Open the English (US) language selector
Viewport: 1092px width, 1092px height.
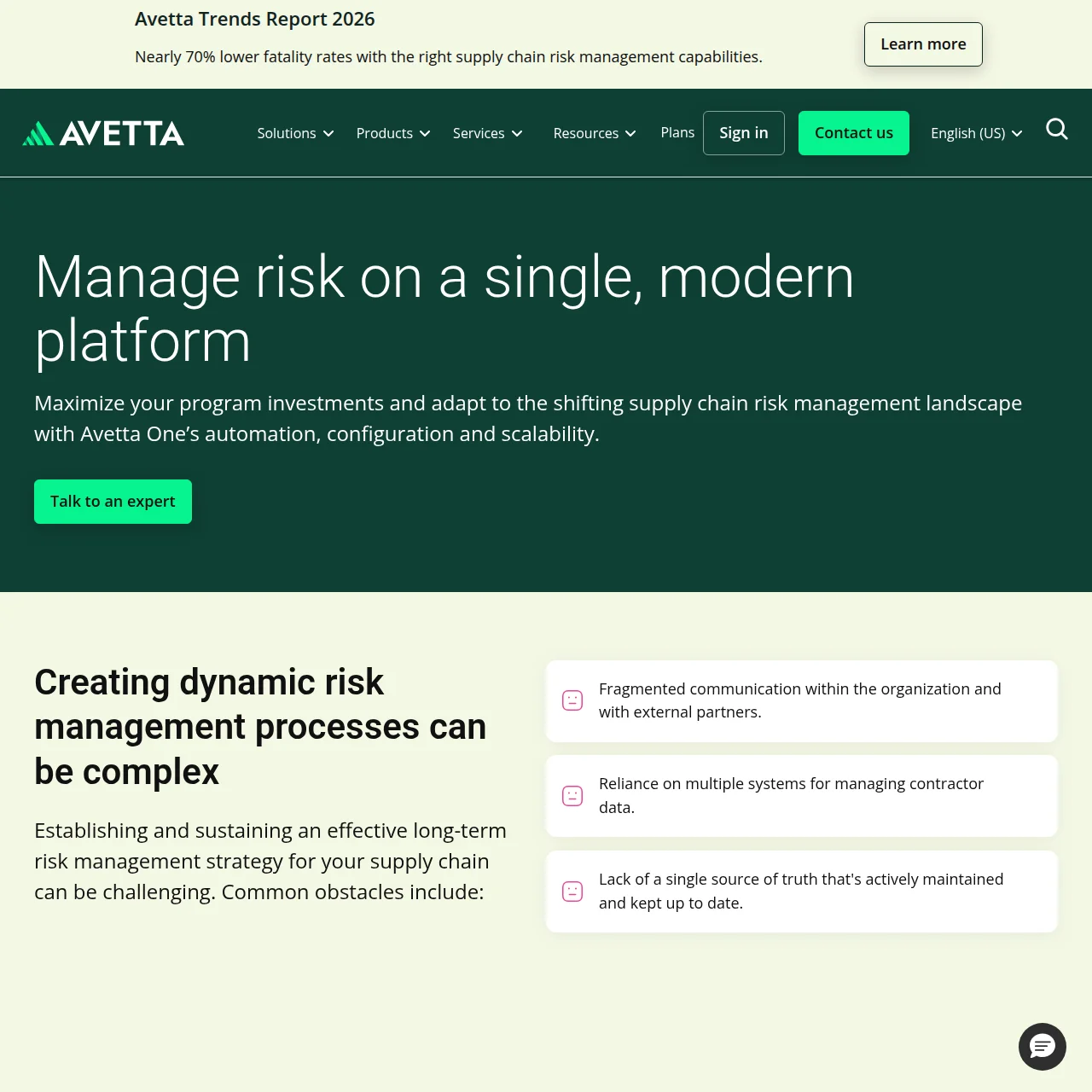tap(976, 133)
